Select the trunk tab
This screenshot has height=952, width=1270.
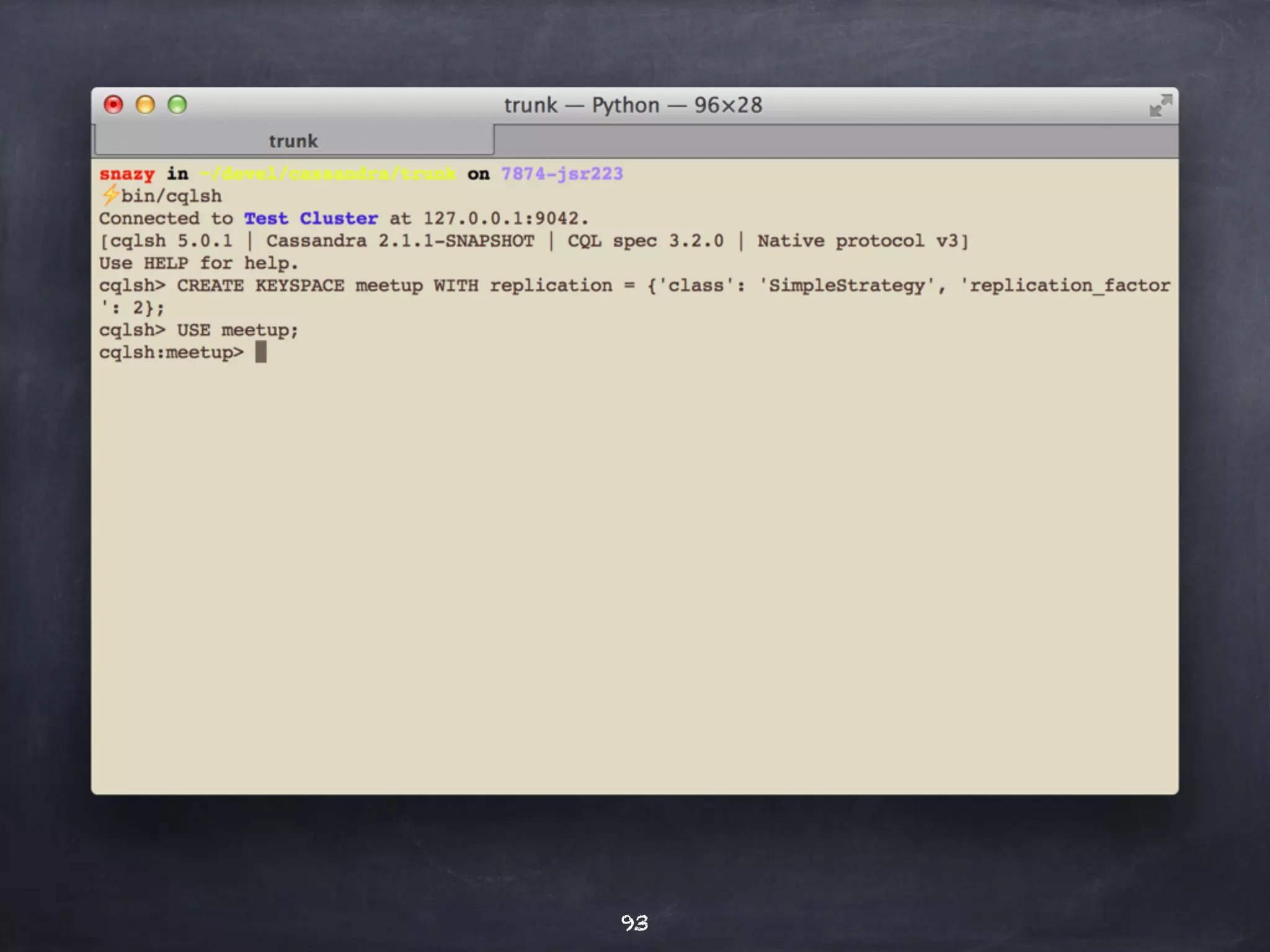point(293,141)
